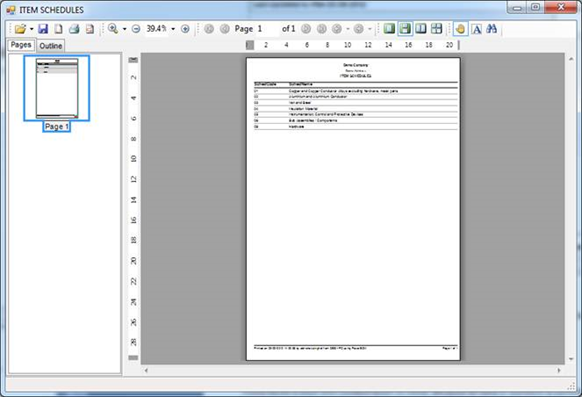Select the Page 1 thumbnail

(x=57, y=88)
